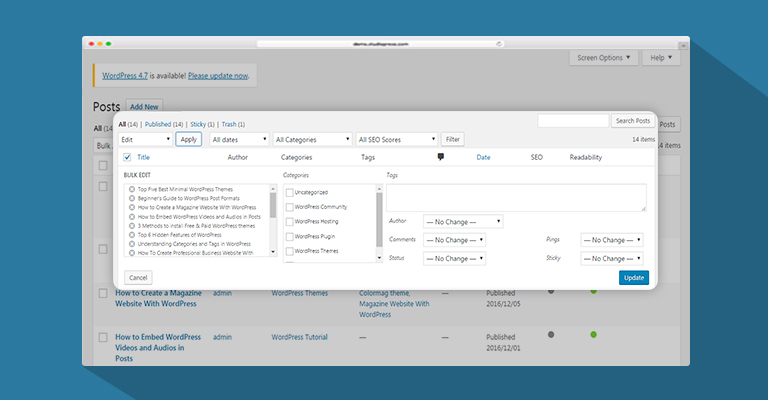Open the All dates filter dropdown
Viewport: 768px width, 400px height.
click(x=240, y=140)
